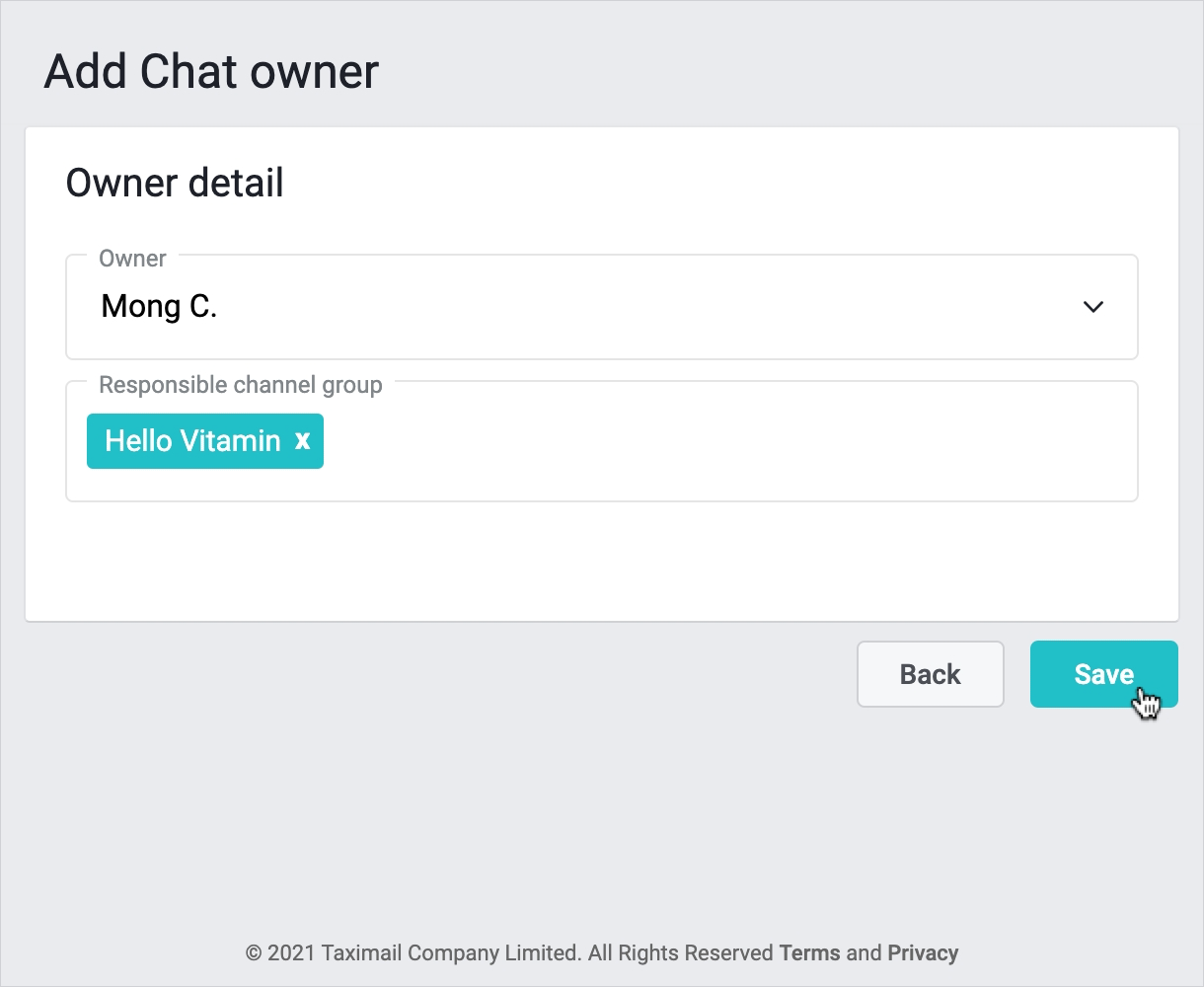Open the Terms link in footer

[809, 953]
